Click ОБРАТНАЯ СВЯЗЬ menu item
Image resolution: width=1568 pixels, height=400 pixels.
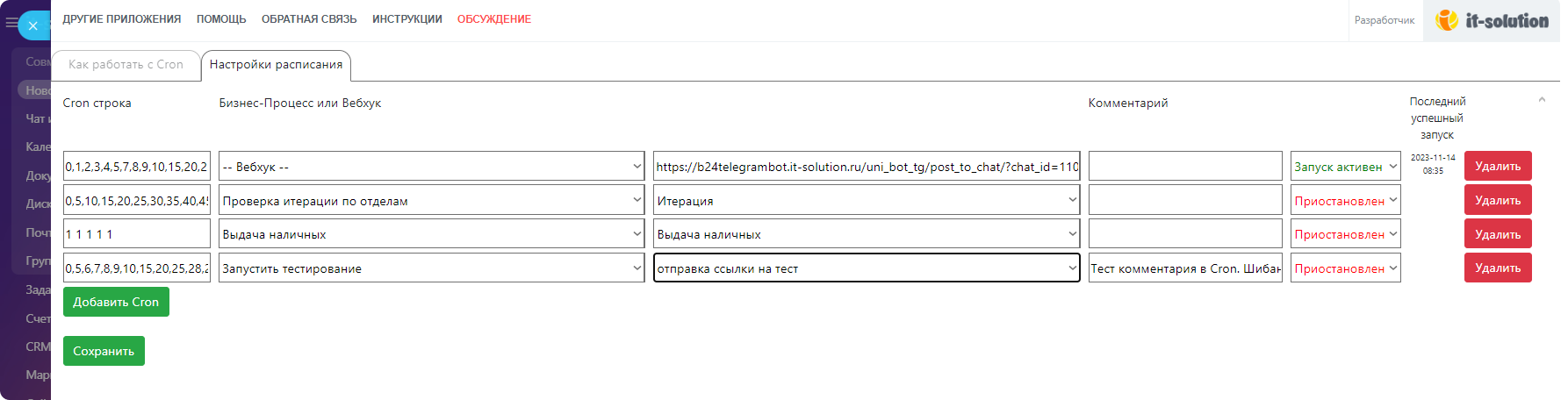(309, 19)
